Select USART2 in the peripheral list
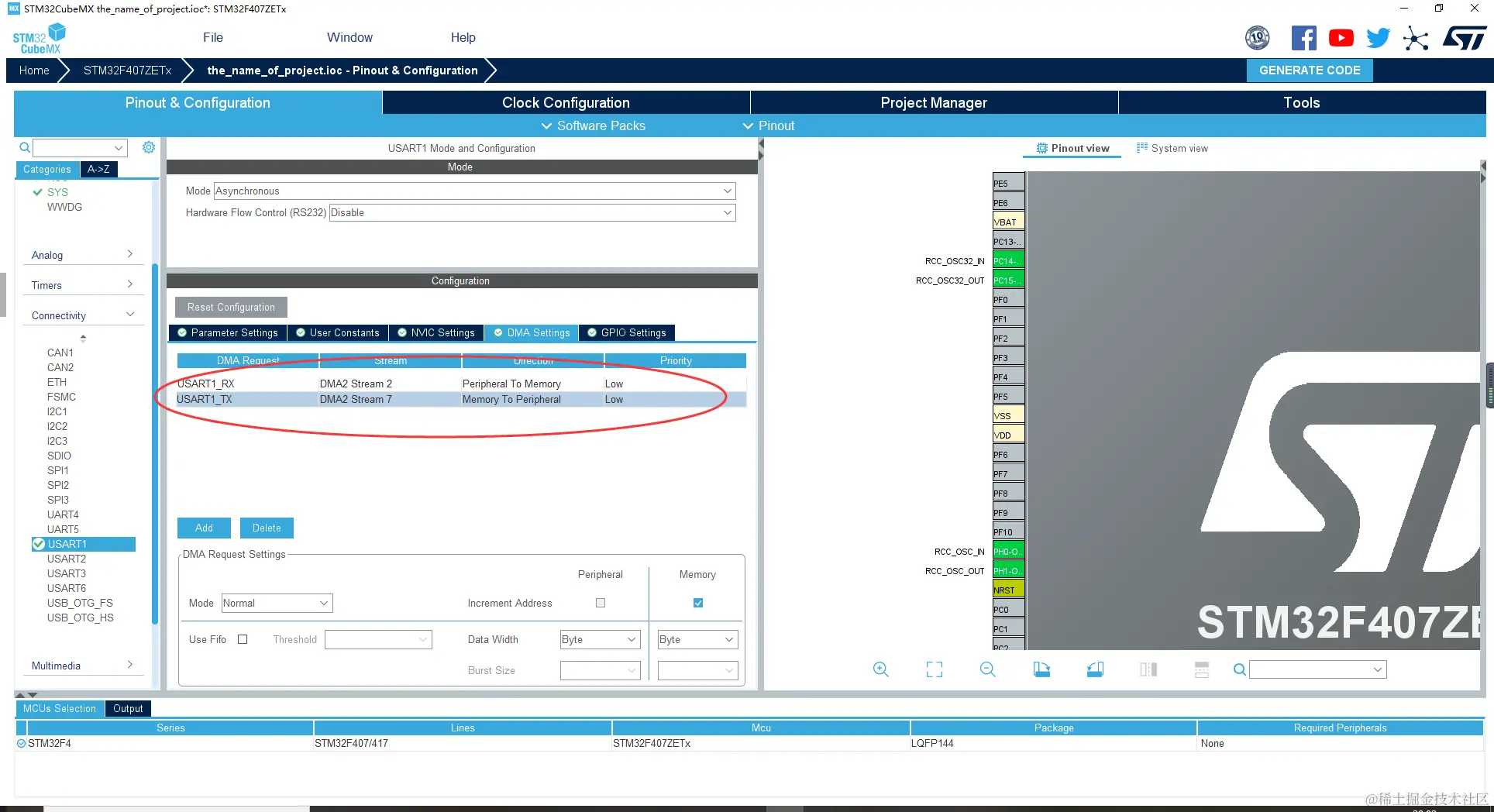1494x812 pixels. (x=67, y=559)
